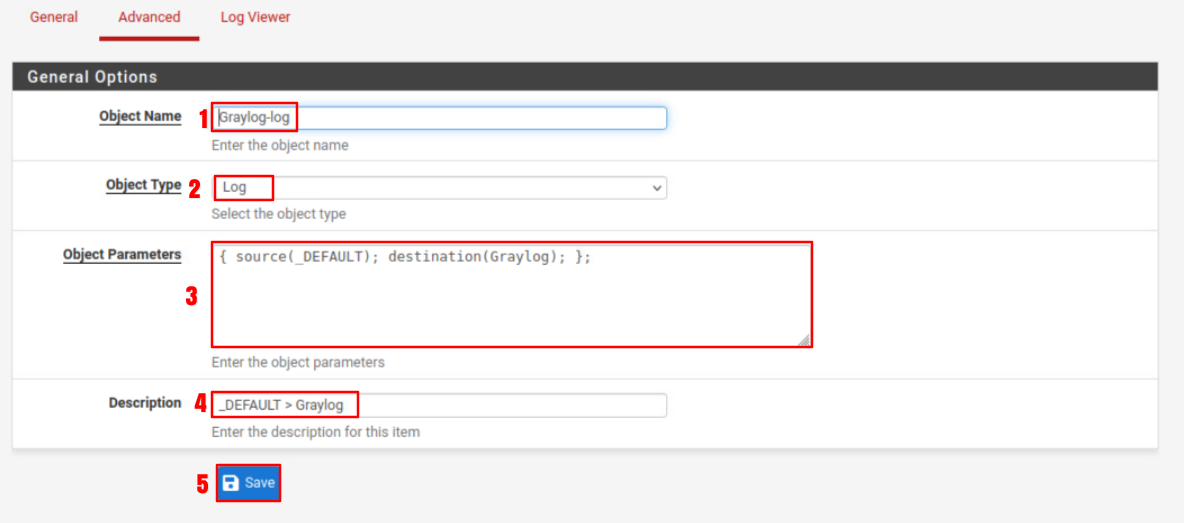This screenshot has height=523, width=1184.
Task: Click the floppy disk icon on Save
Action: point(231,483)
